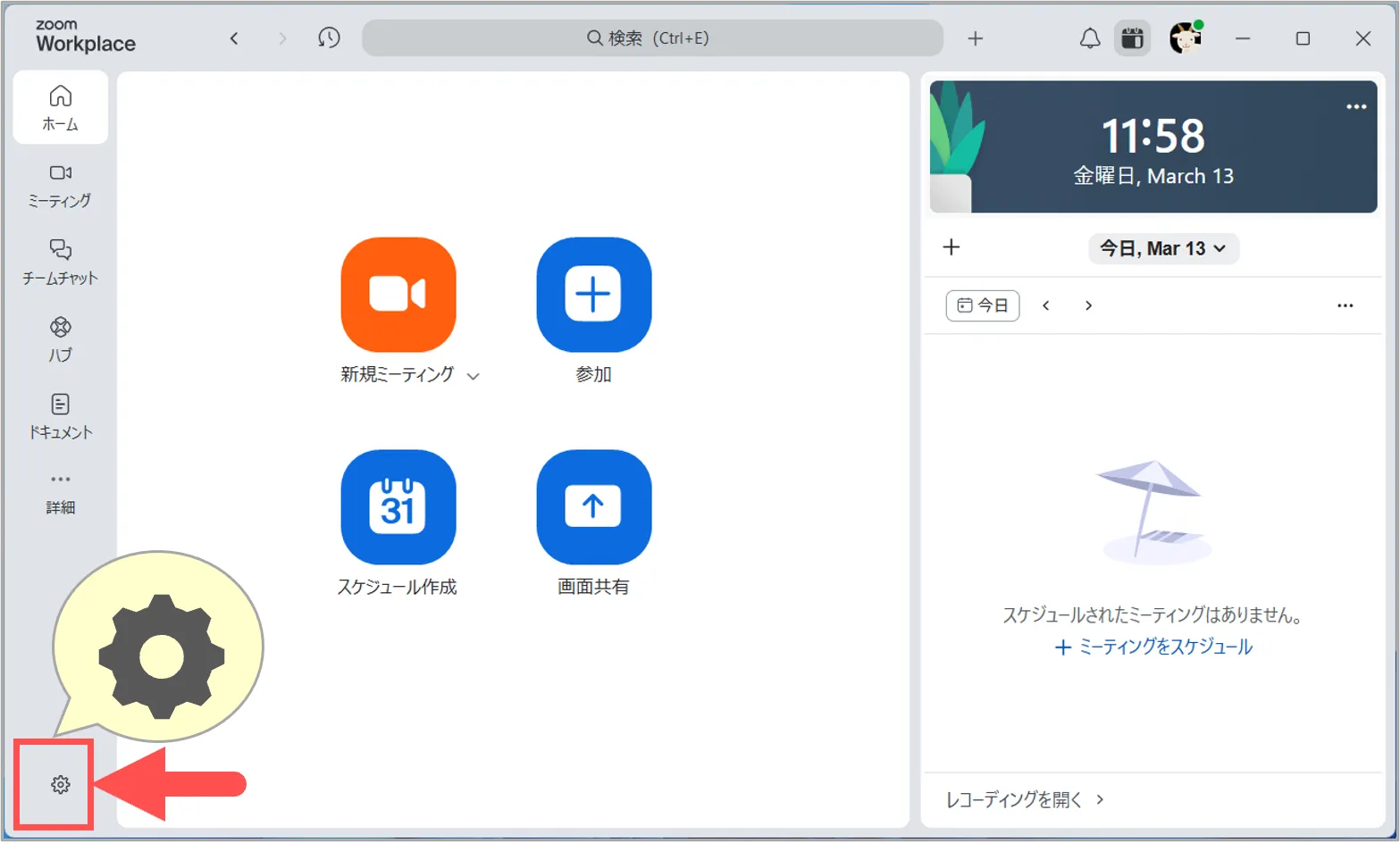Open the profile avatar menu
The image size is (1400, 860).
click(x=1186, y=38)
